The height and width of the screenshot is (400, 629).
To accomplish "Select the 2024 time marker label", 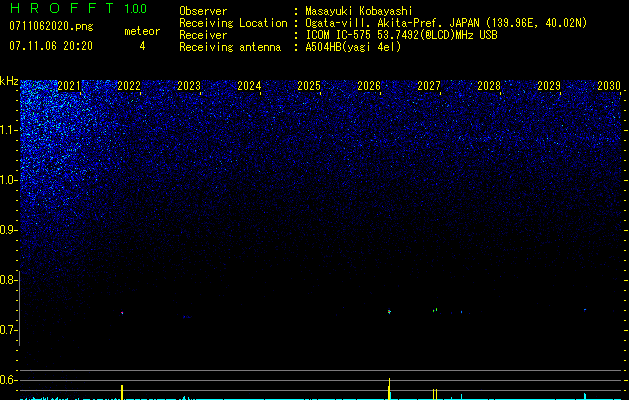I will 249,86.
